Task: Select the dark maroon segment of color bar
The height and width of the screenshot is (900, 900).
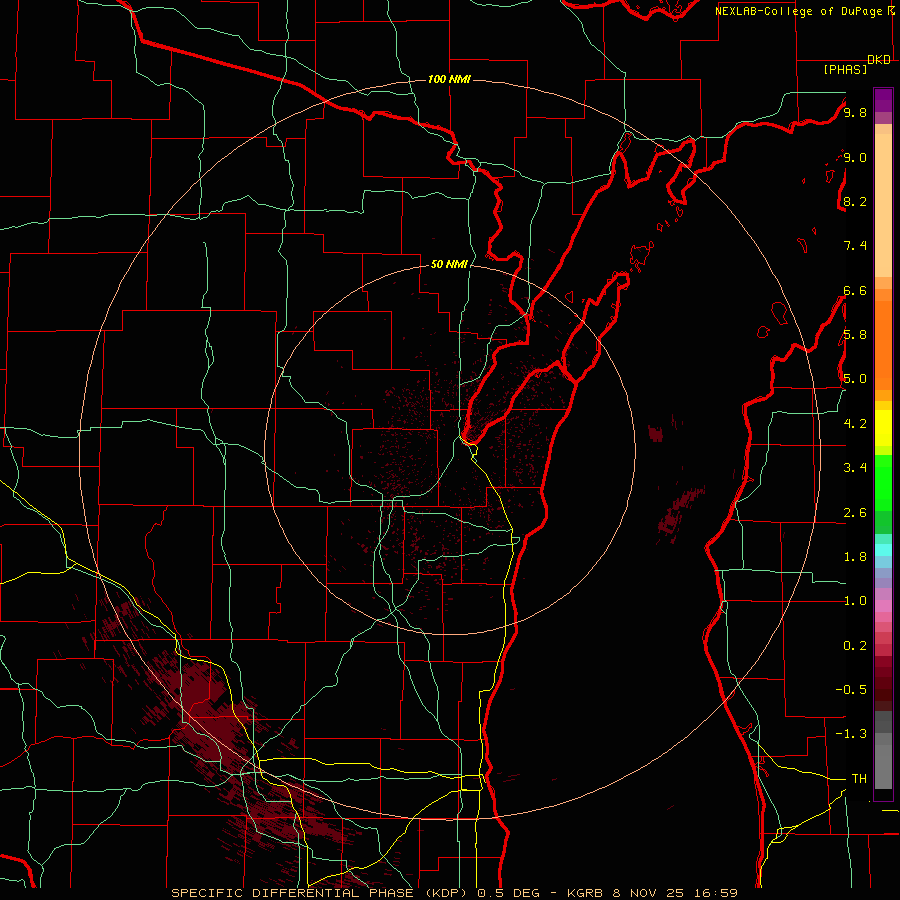Action: (x=883, y=683)
